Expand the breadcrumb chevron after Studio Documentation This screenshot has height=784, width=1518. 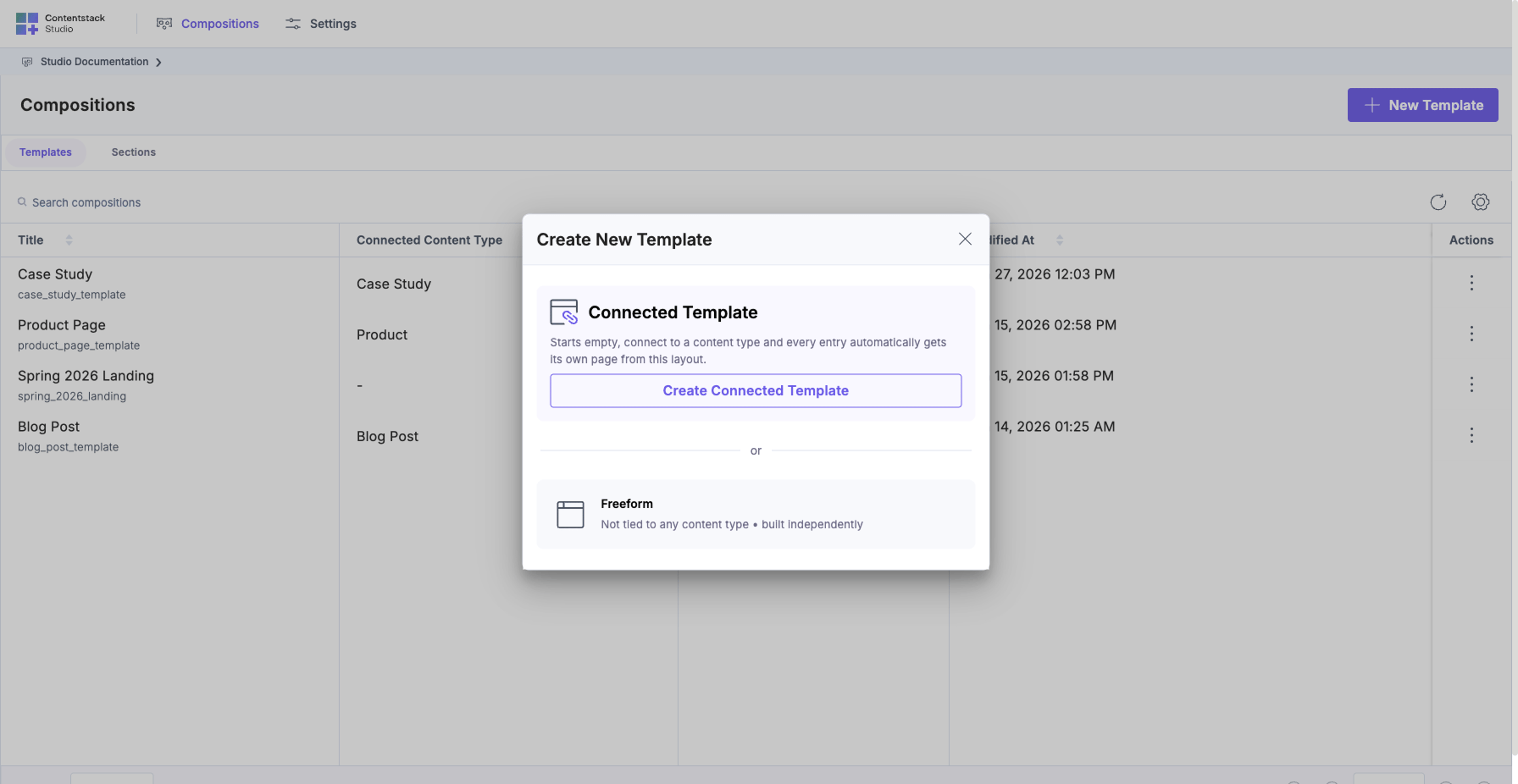click(159, 62)
